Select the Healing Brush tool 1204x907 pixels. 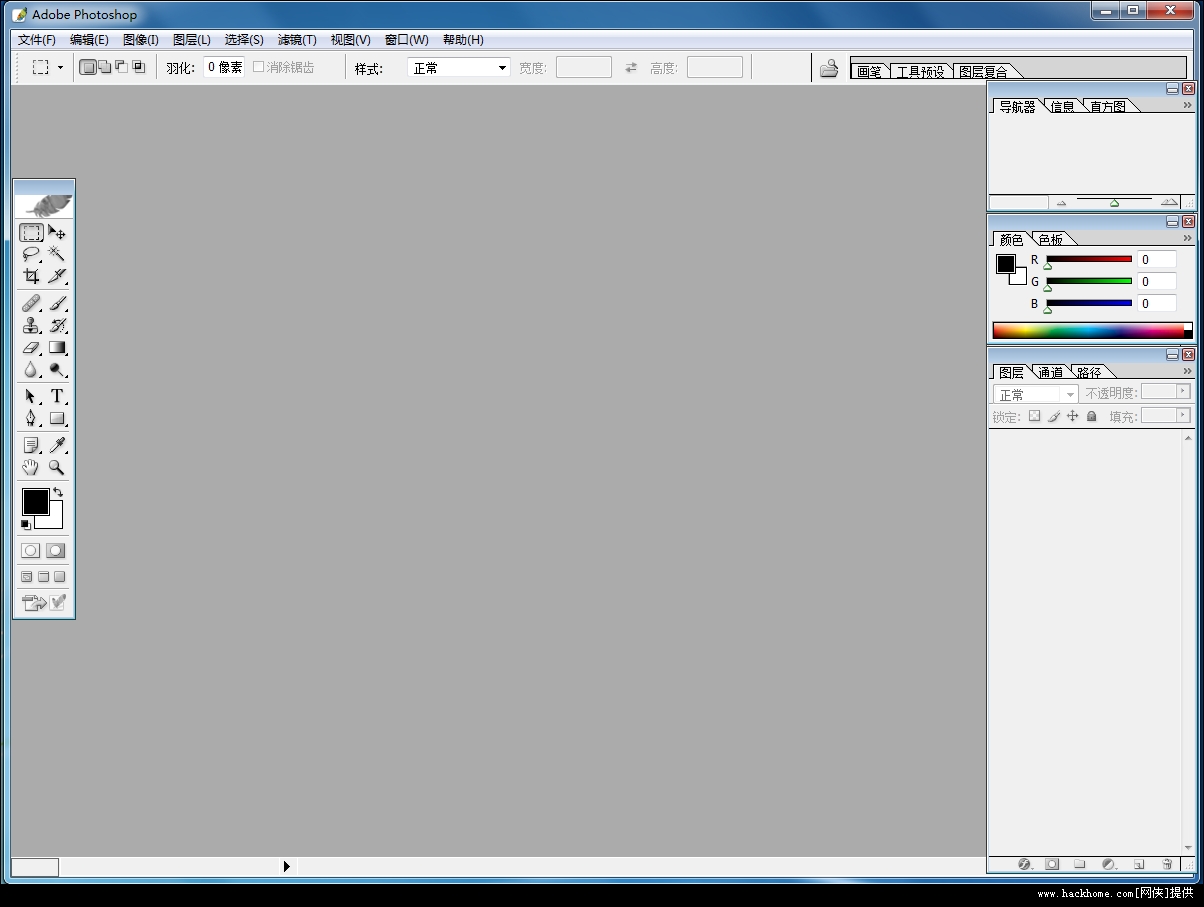coord(32,303)
